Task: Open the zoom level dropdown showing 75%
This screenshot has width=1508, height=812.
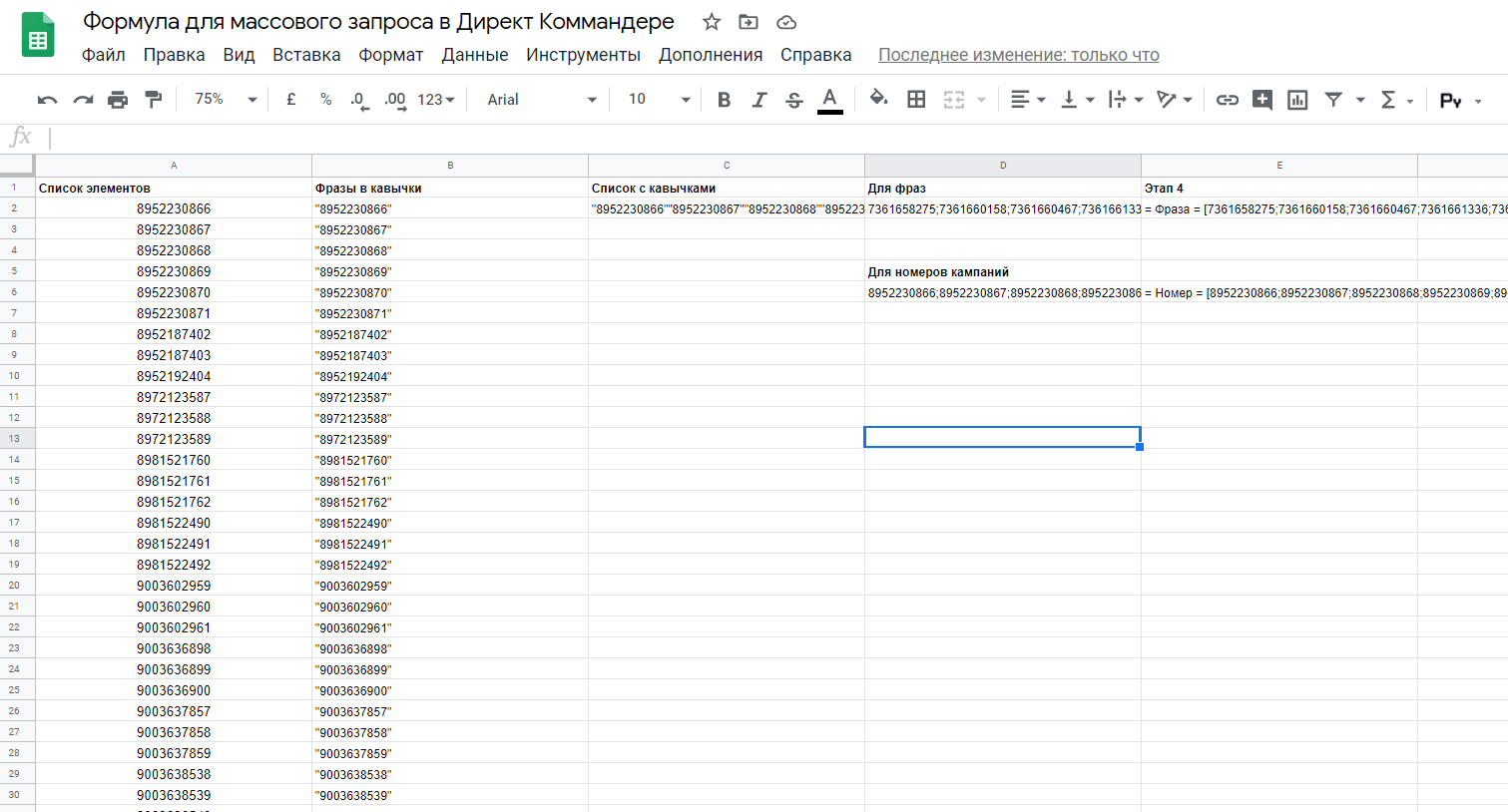Action: tap(226, 100)
